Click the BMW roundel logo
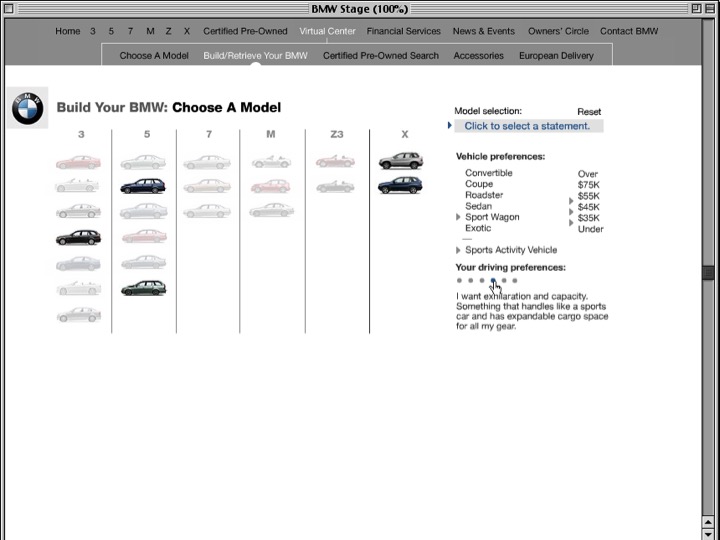 (x=28, y=108)
